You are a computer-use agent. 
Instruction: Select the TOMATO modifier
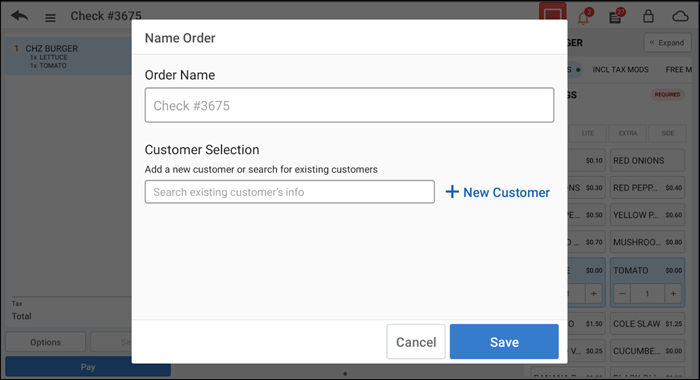647,271
